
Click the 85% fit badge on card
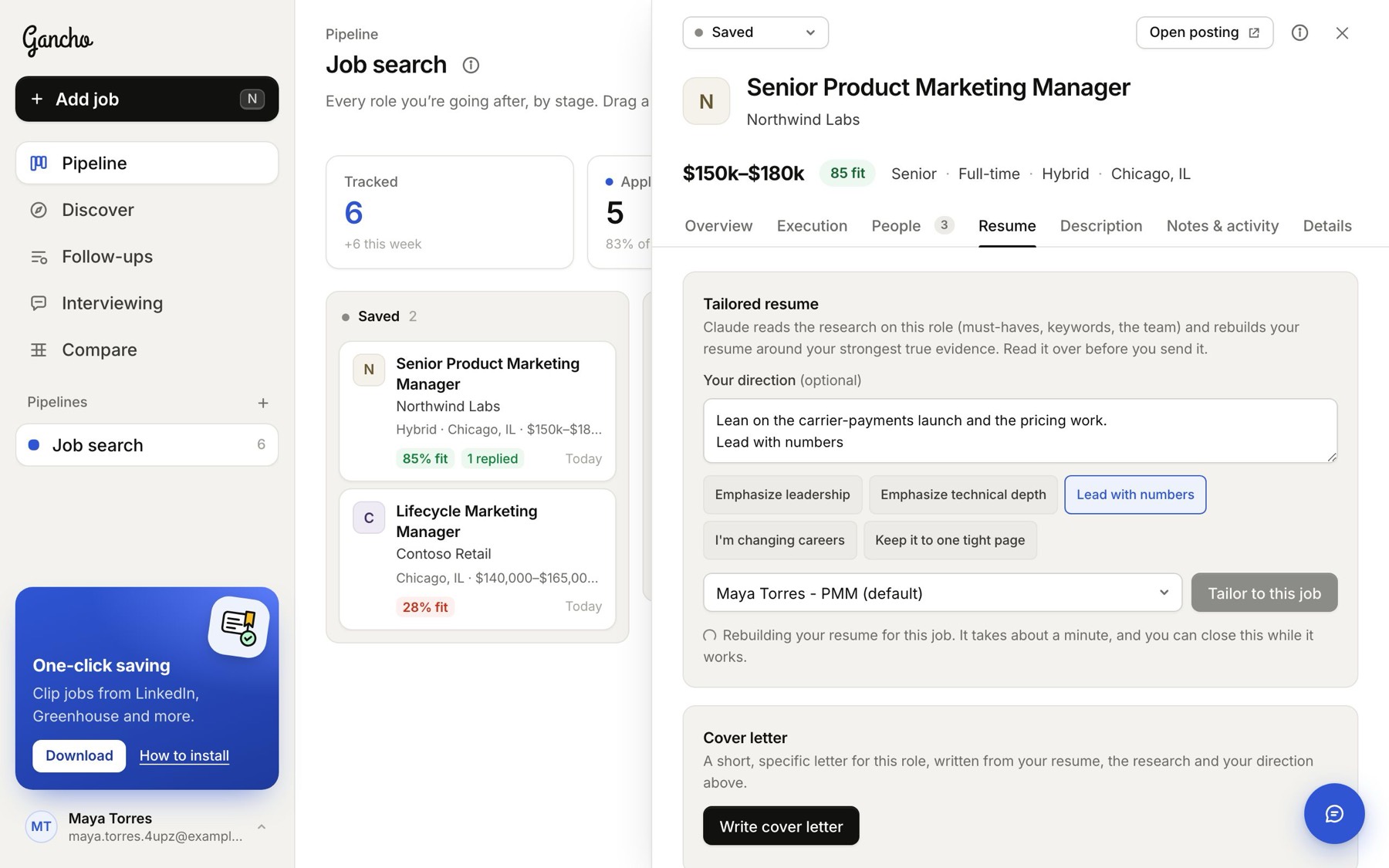click(425, 458)
